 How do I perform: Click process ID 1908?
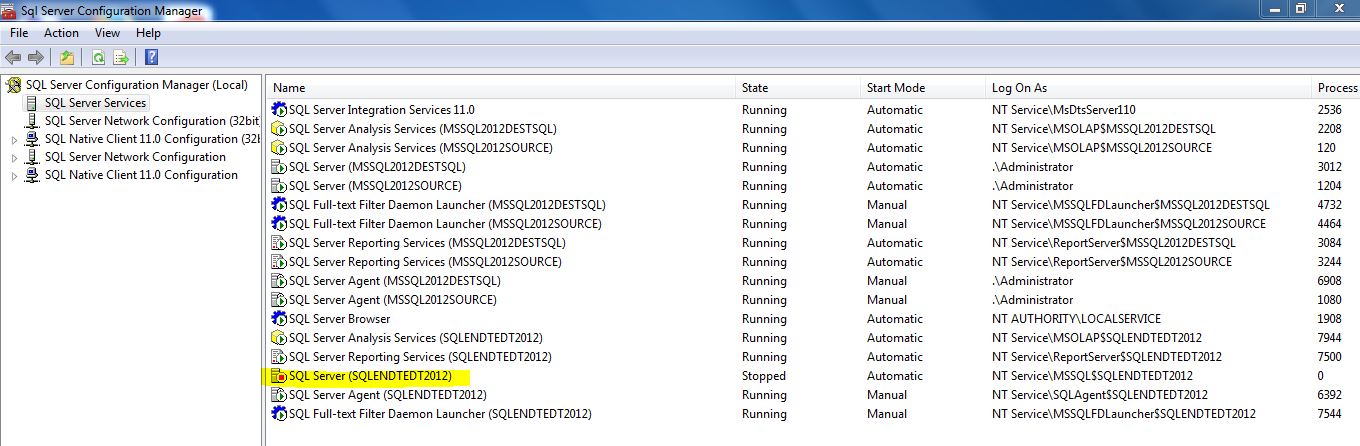tap(1329, 319)
